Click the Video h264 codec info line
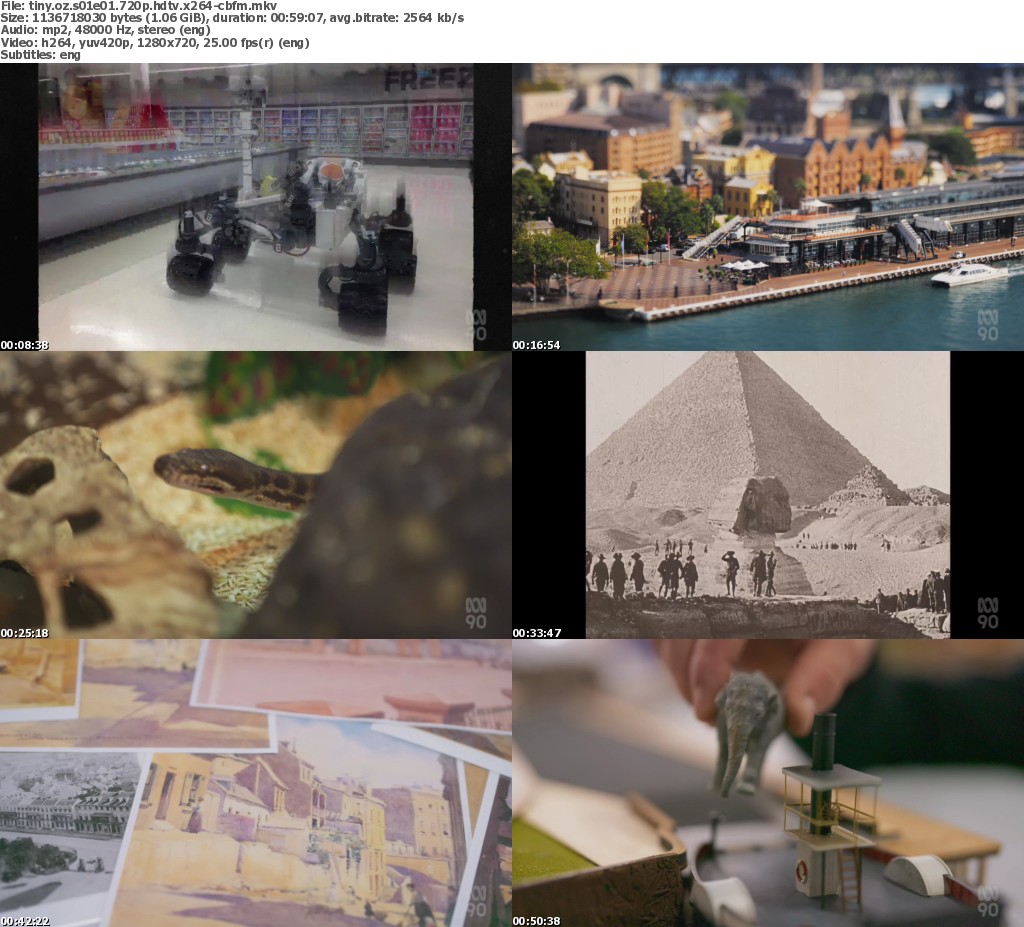This screenshot has width=1024, height=927. [155, 43]
